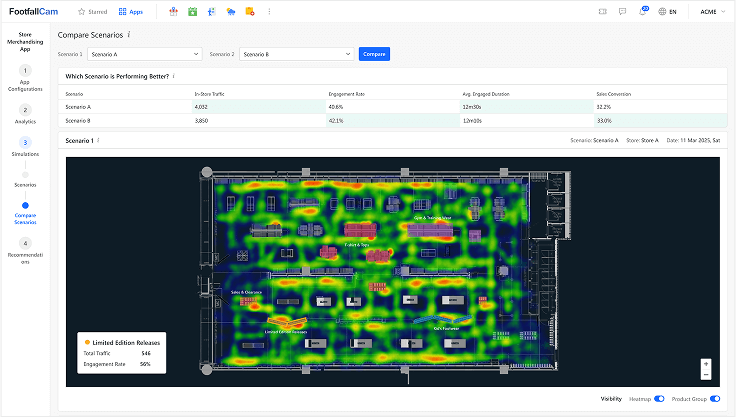
Task: Select the red T-shirts & Tops zone
Action: tap(360, 230)
